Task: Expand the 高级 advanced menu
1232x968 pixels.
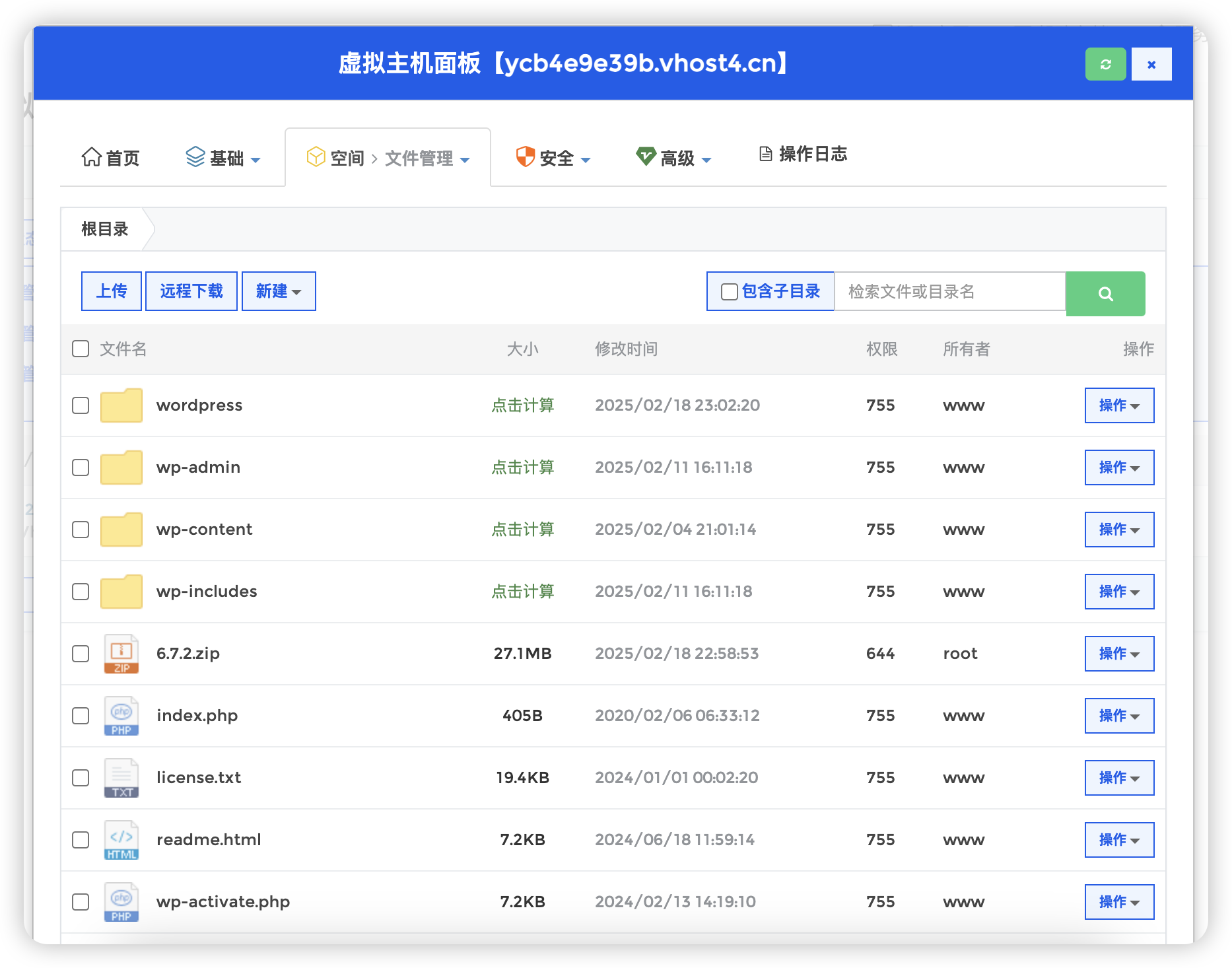Action: click(673, 158)
